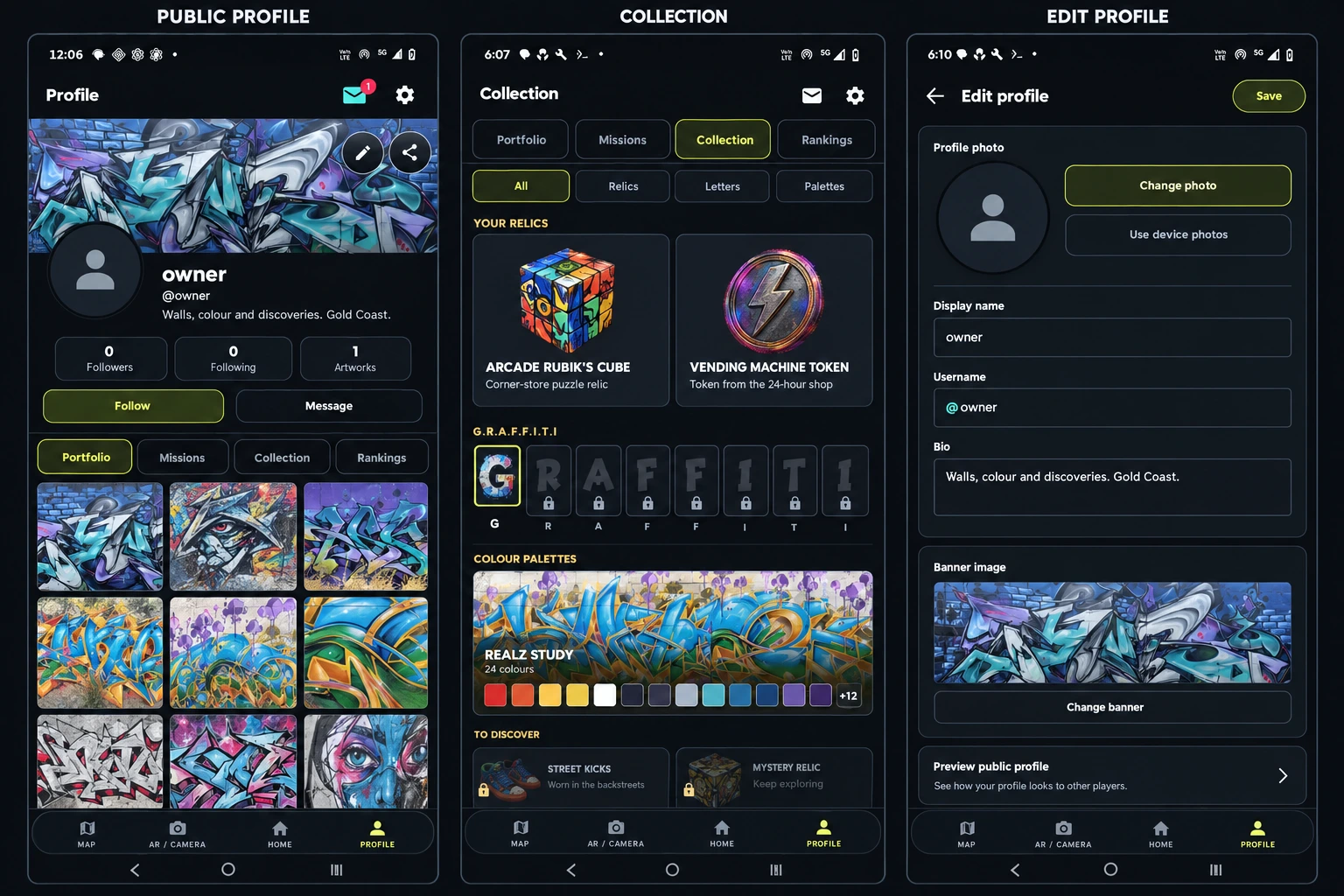Switch to Missions tab on Public Profile

[x=182, y=458]
